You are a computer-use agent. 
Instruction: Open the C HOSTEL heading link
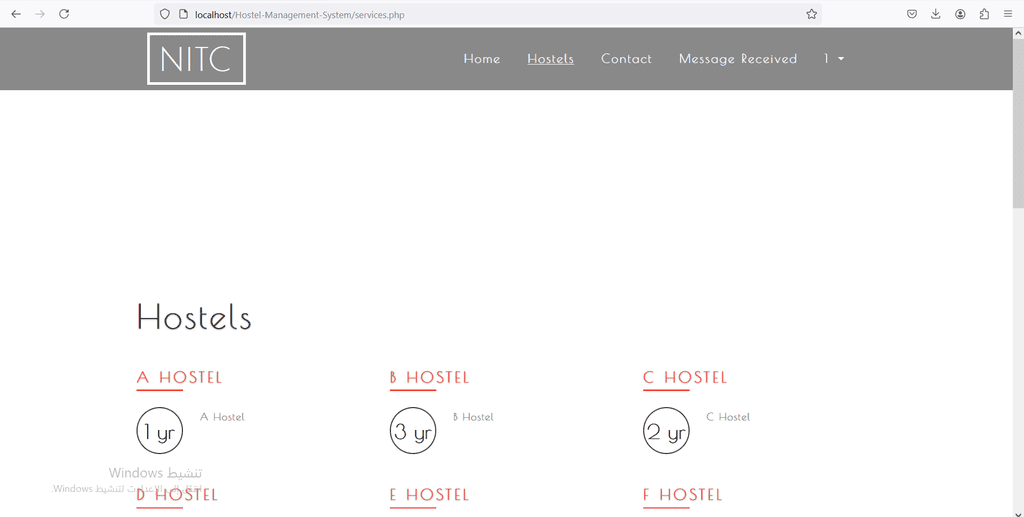tap(685, 377)
